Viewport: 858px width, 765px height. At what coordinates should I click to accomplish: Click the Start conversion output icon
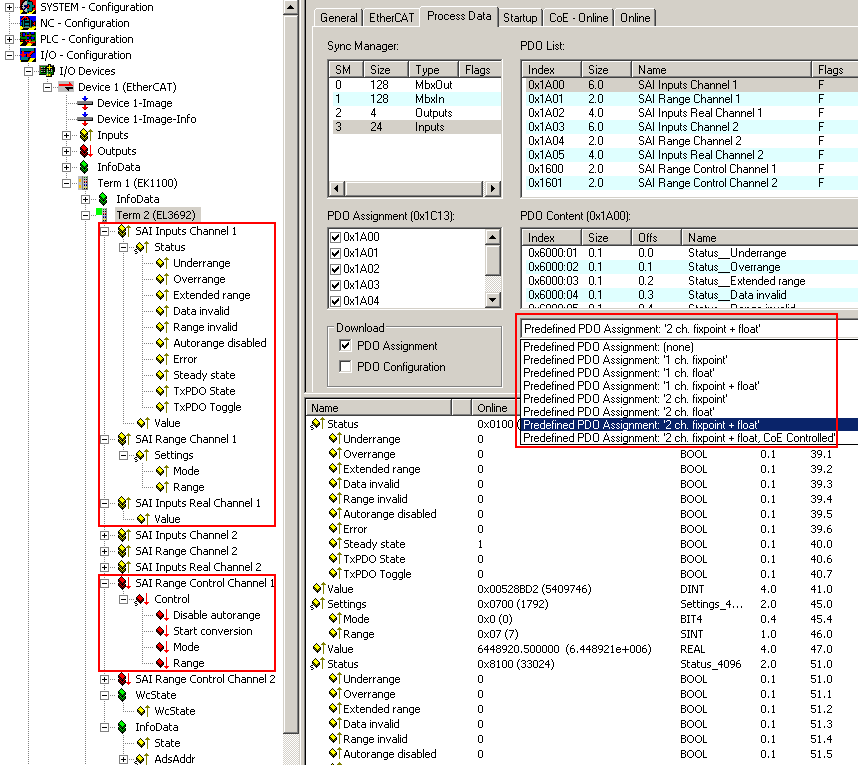pyautogui.click(x=162, y=631)
